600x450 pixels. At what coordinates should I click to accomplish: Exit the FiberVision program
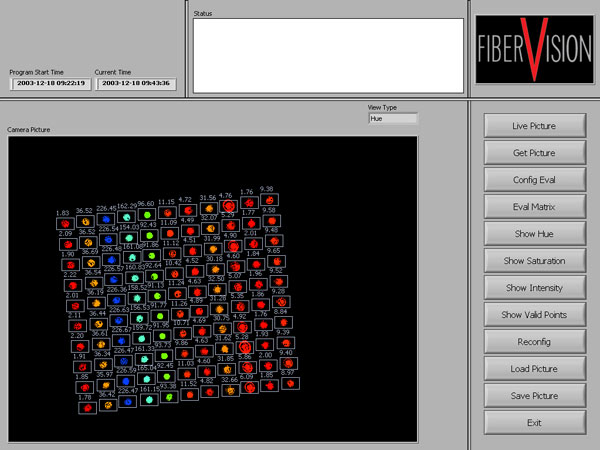click(x=533, y=423)
